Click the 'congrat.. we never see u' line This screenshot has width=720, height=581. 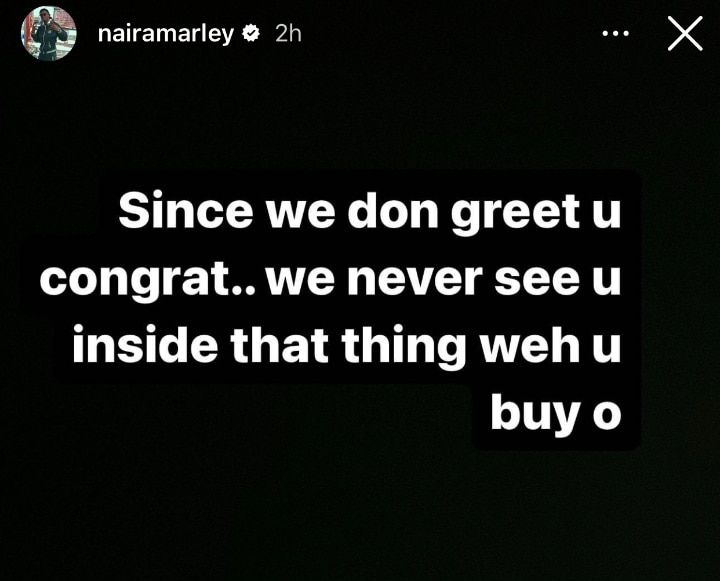point(331,279)
